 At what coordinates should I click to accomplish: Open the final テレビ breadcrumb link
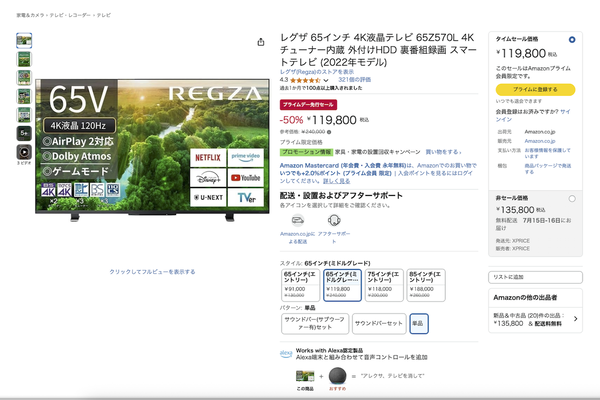point(103,15)
